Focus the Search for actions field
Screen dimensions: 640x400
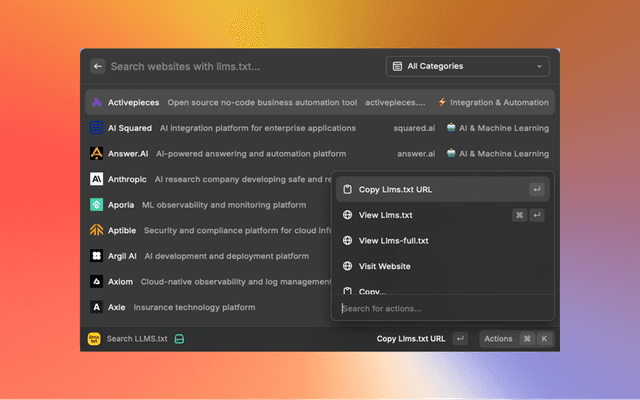click(x=442, y=308)
